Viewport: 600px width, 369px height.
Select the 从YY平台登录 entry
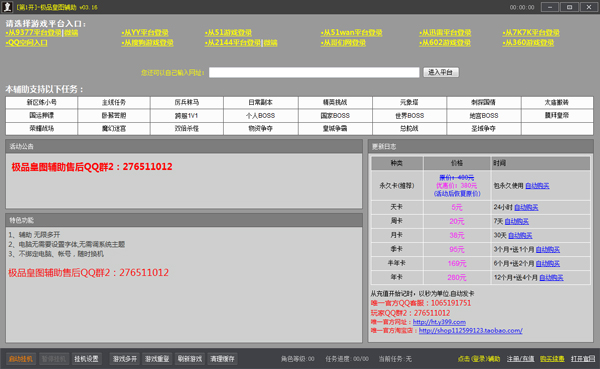coord(145,33)
